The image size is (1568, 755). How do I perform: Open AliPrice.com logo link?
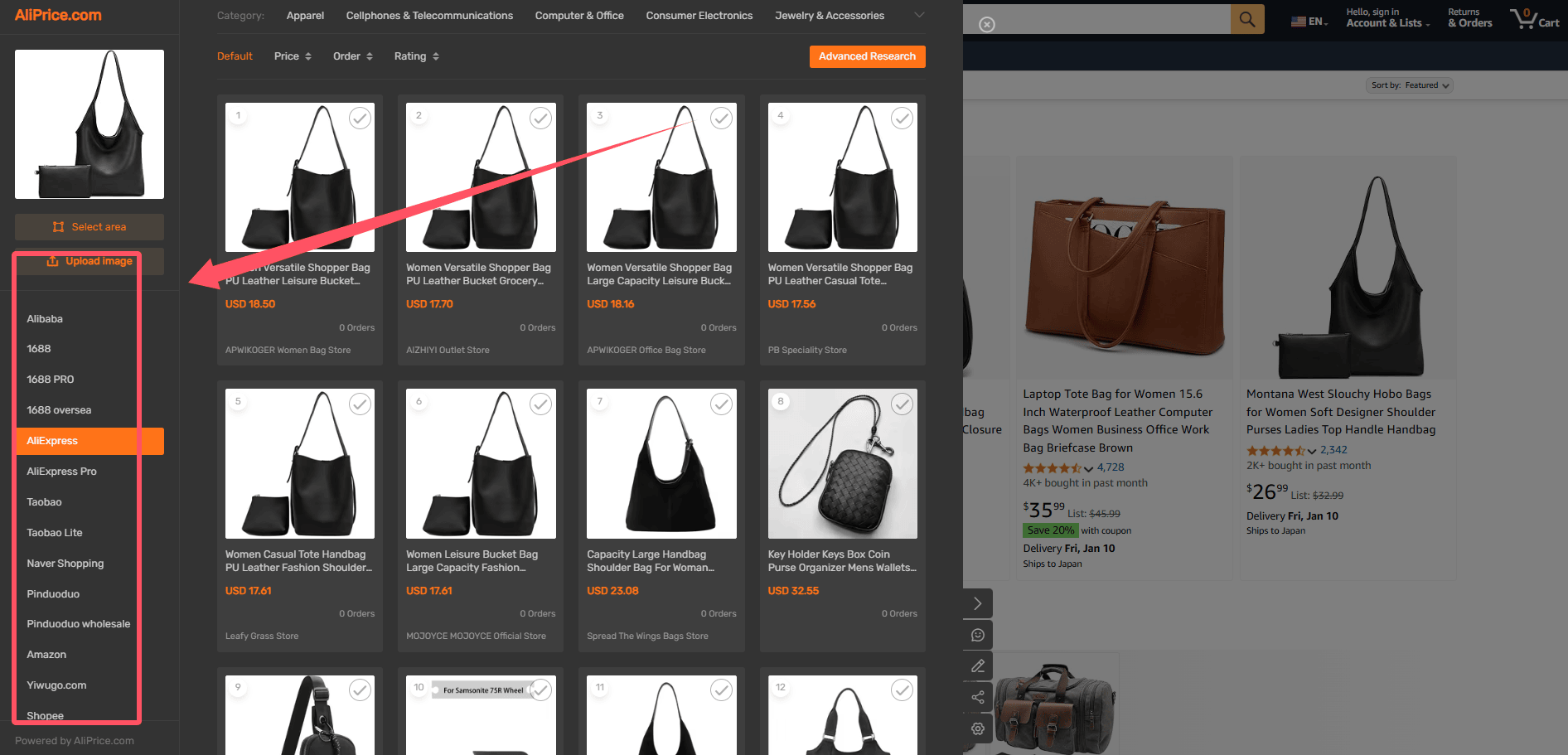[x=58, y=15]
